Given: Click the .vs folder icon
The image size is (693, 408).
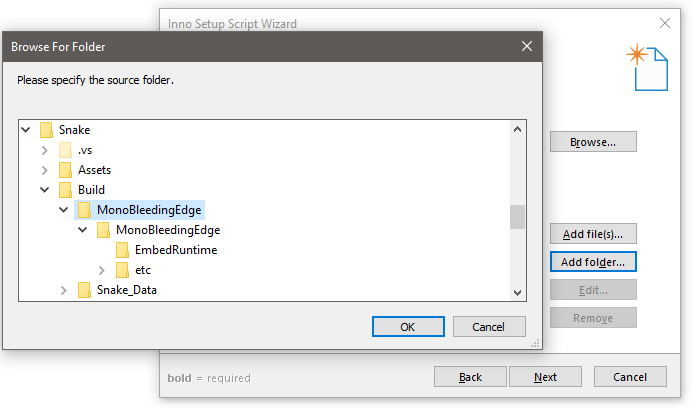Looking at the screenshot, I should tap(65, 150).
